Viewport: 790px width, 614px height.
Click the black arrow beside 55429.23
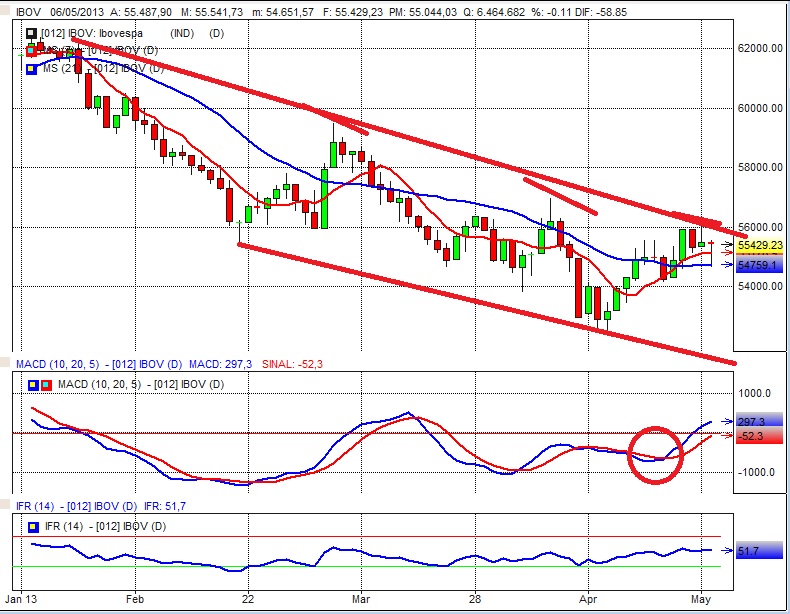click(x=727, y=244)
